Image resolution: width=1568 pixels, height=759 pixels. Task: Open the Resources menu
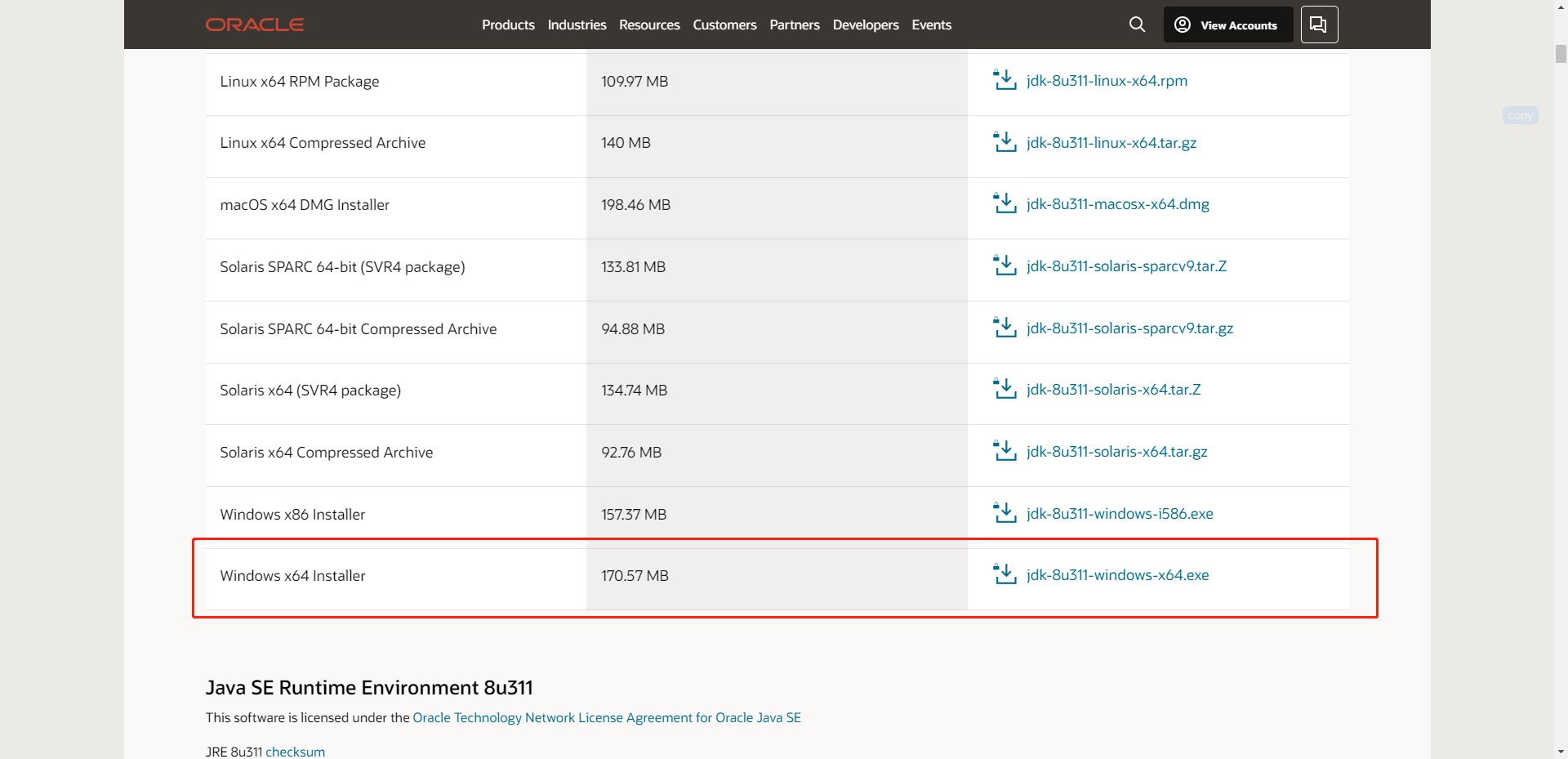[649, 25]
